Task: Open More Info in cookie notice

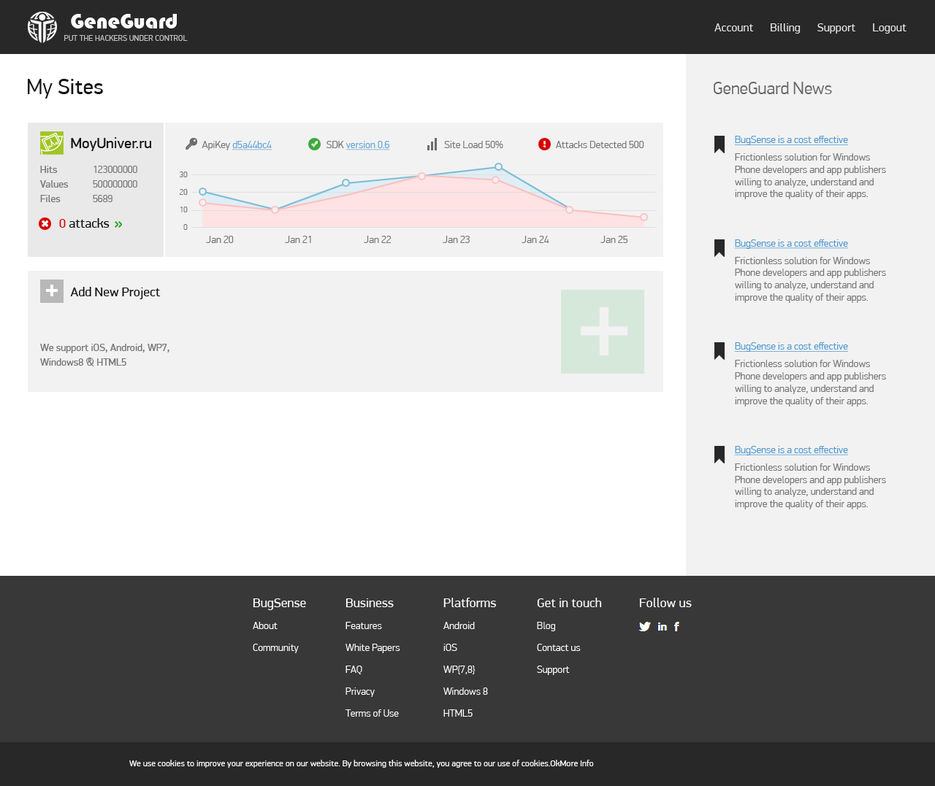Action: pyautogui.click(x=576, y=763)
